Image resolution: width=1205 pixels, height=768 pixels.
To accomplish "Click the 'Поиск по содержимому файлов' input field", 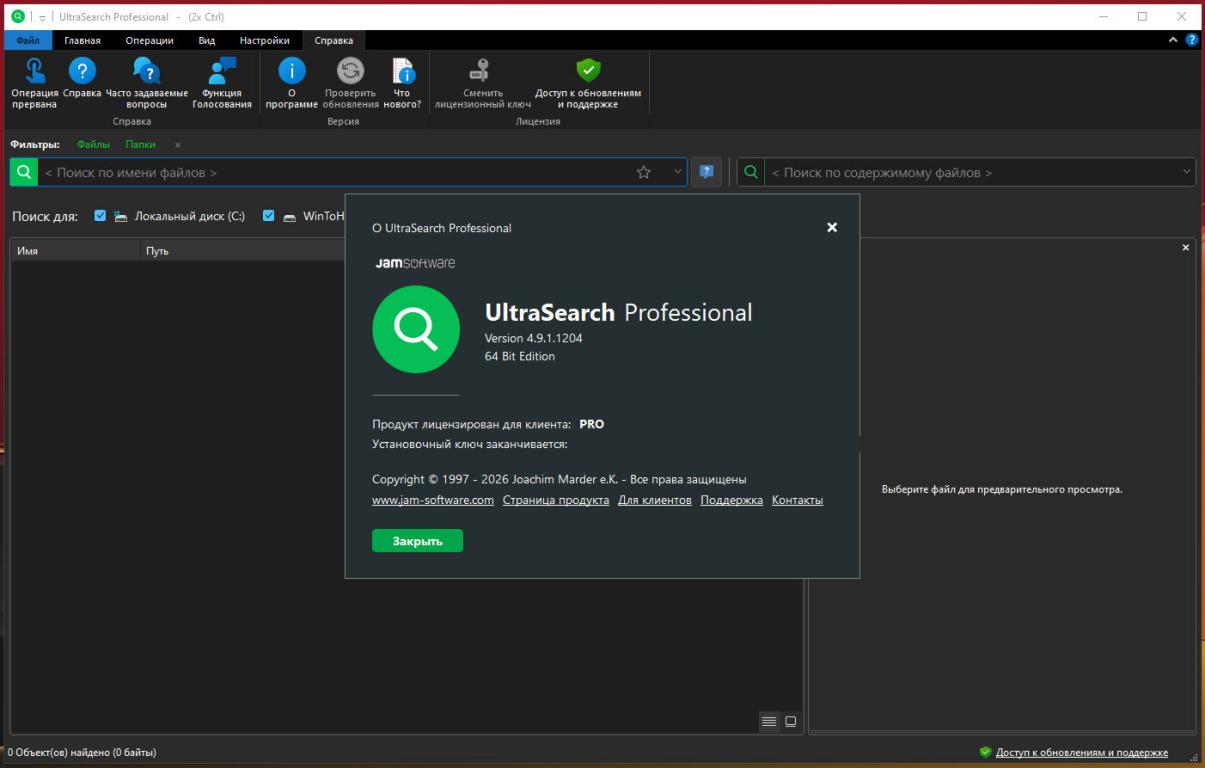I will [x=970, y=172].
